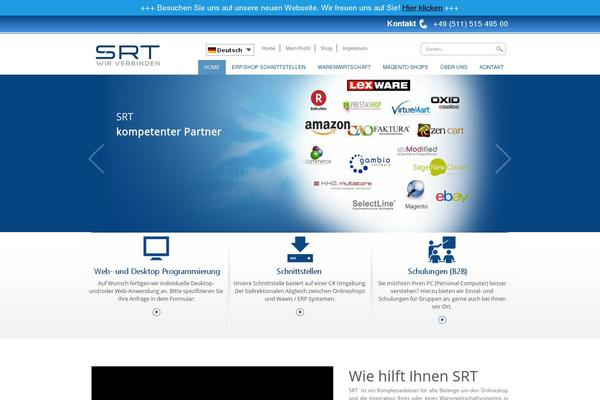Click the Schulungen (B2B) heading

[437, 271]
